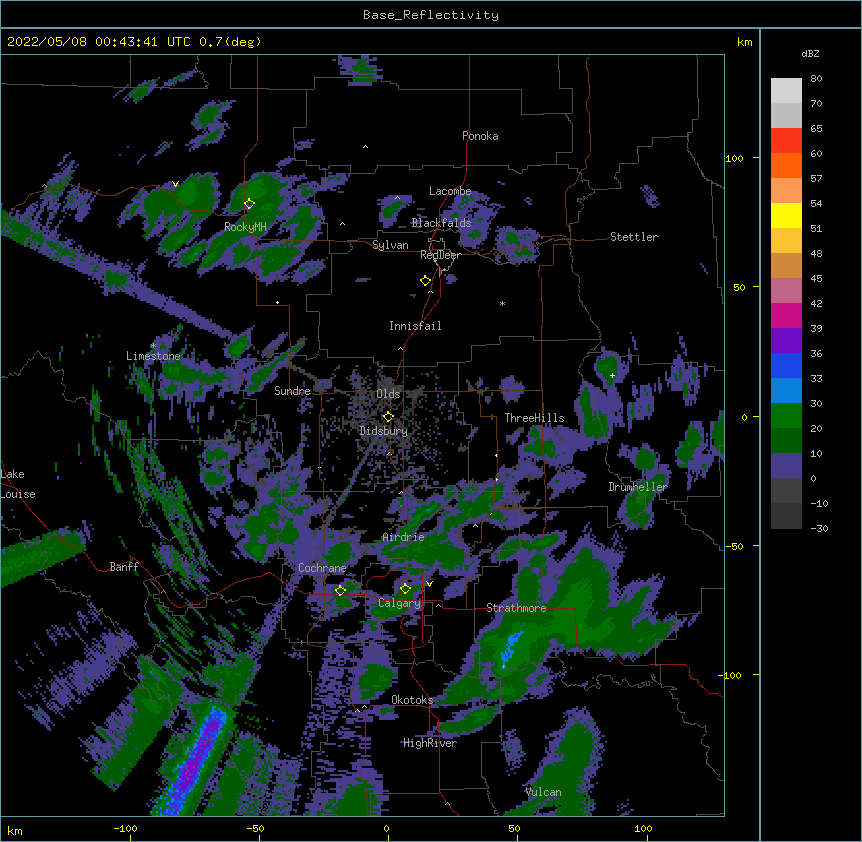862x842 pixels.
Task: Click the HighRiver label
Action: 430,743
